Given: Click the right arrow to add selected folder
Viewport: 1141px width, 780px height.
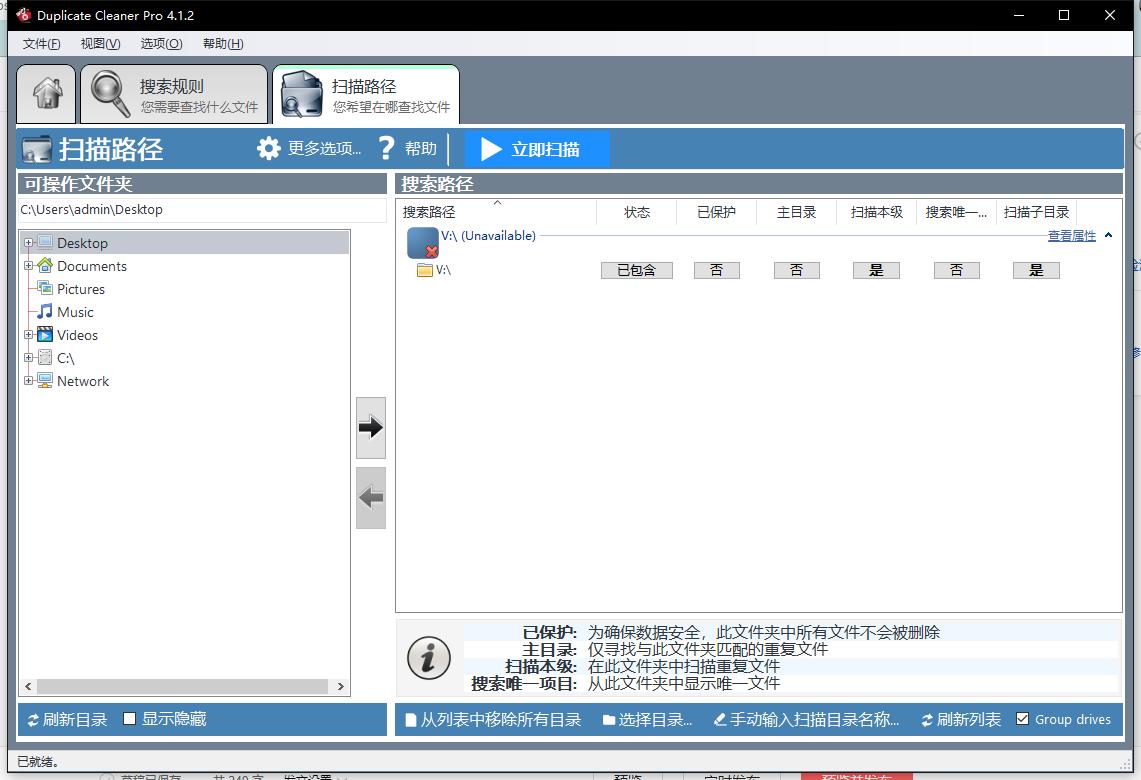Looking at the screenshot, I should (370, 426).
